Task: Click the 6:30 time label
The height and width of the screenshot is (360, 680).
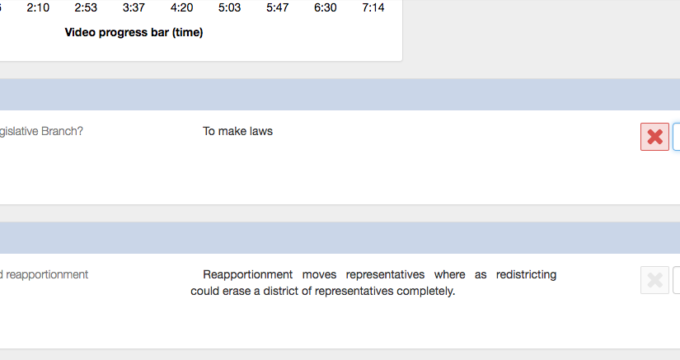Action: click(x=325, y=7)
